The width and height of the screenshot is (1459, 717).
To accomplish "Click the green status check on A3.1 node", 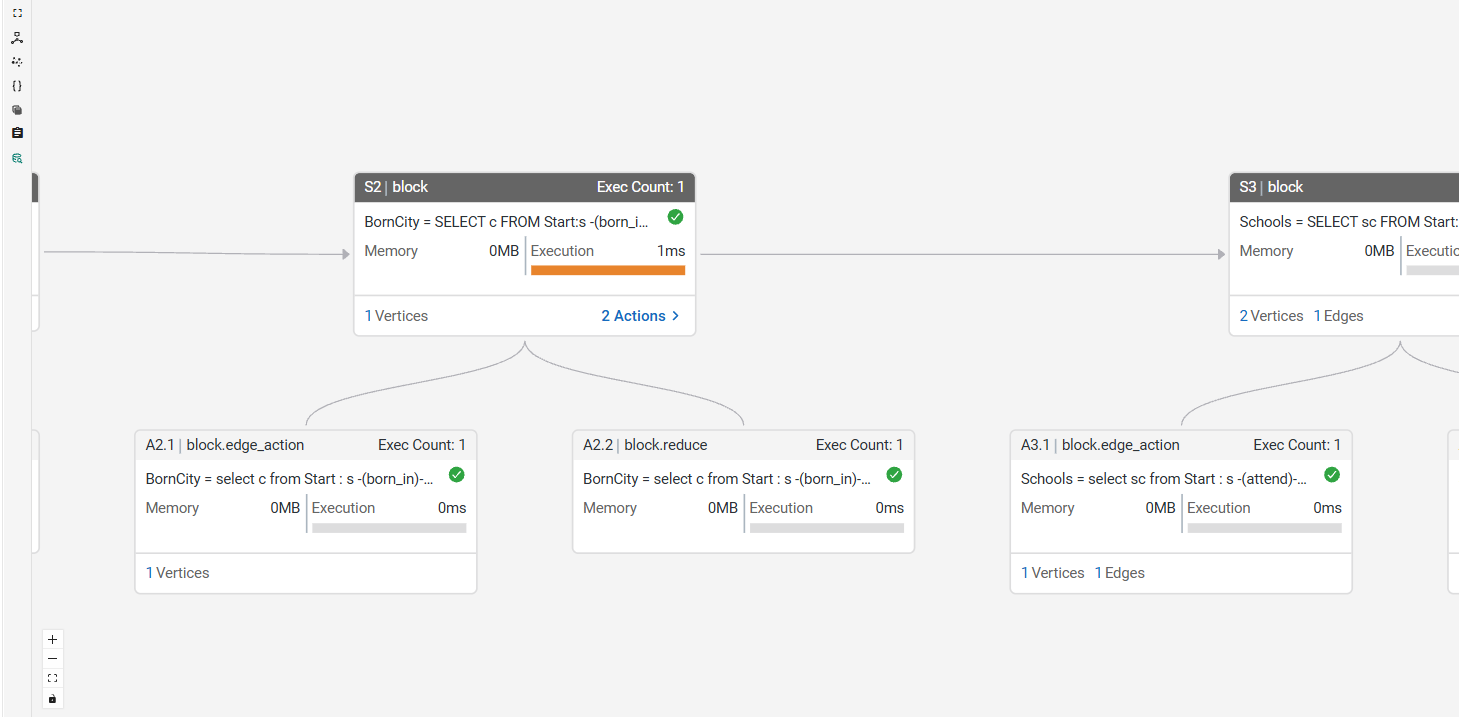I will 1332,475.
